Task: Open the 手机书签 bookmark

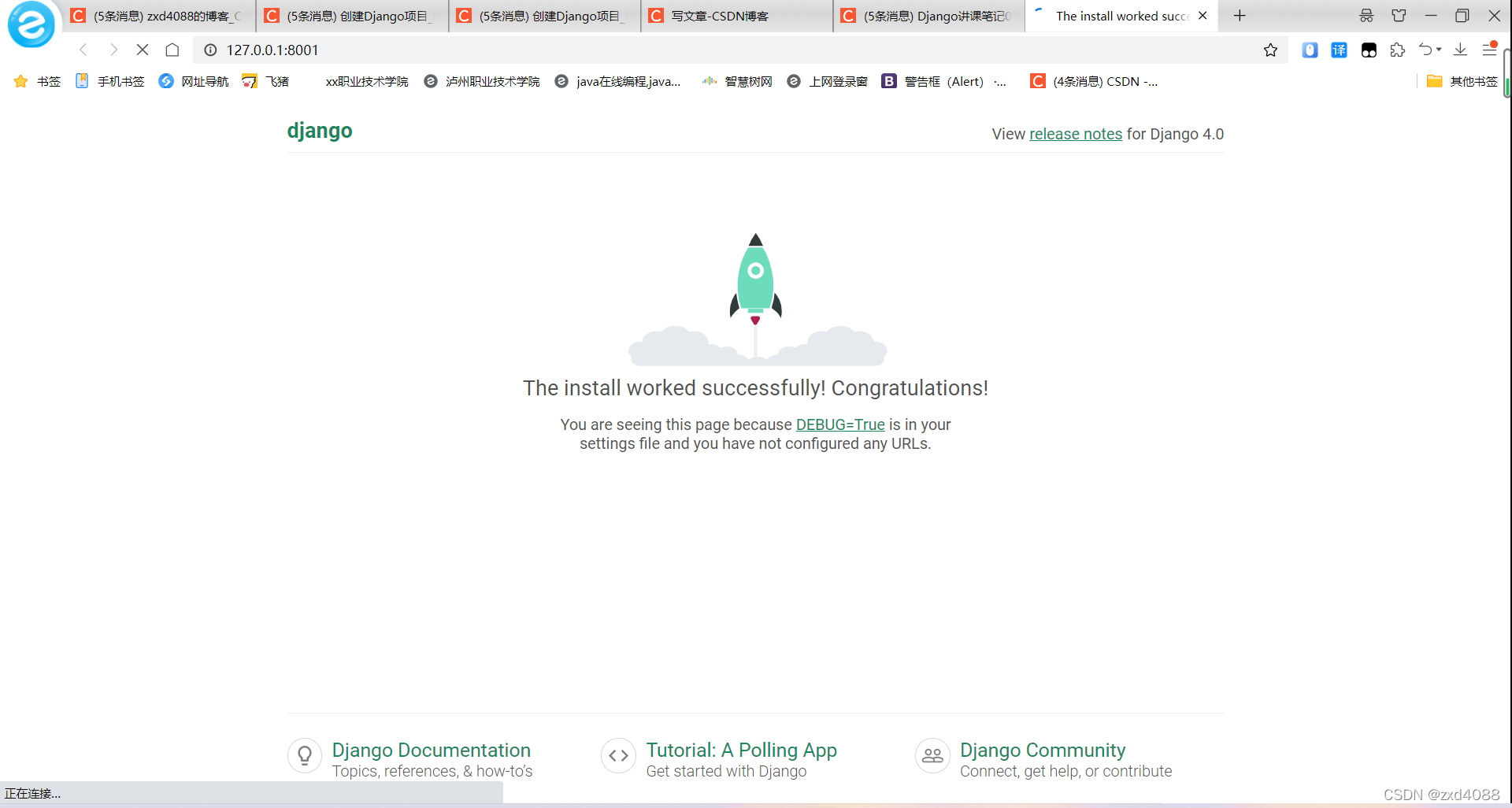Action: (109, 81)
